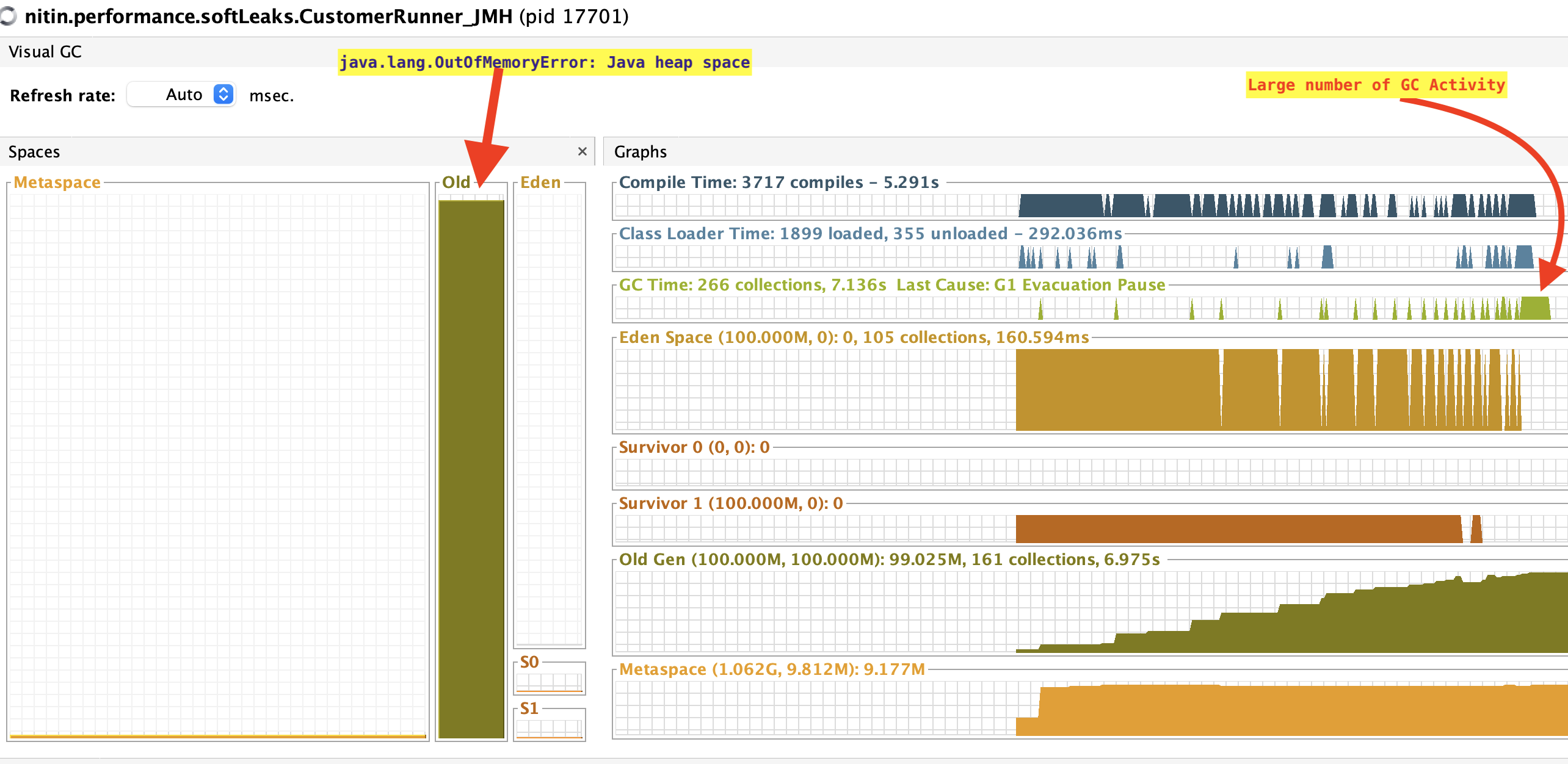The image size is (1568, 764).
Task: Click the refresh rate stepper arrows
Action: tap(223, 95)
